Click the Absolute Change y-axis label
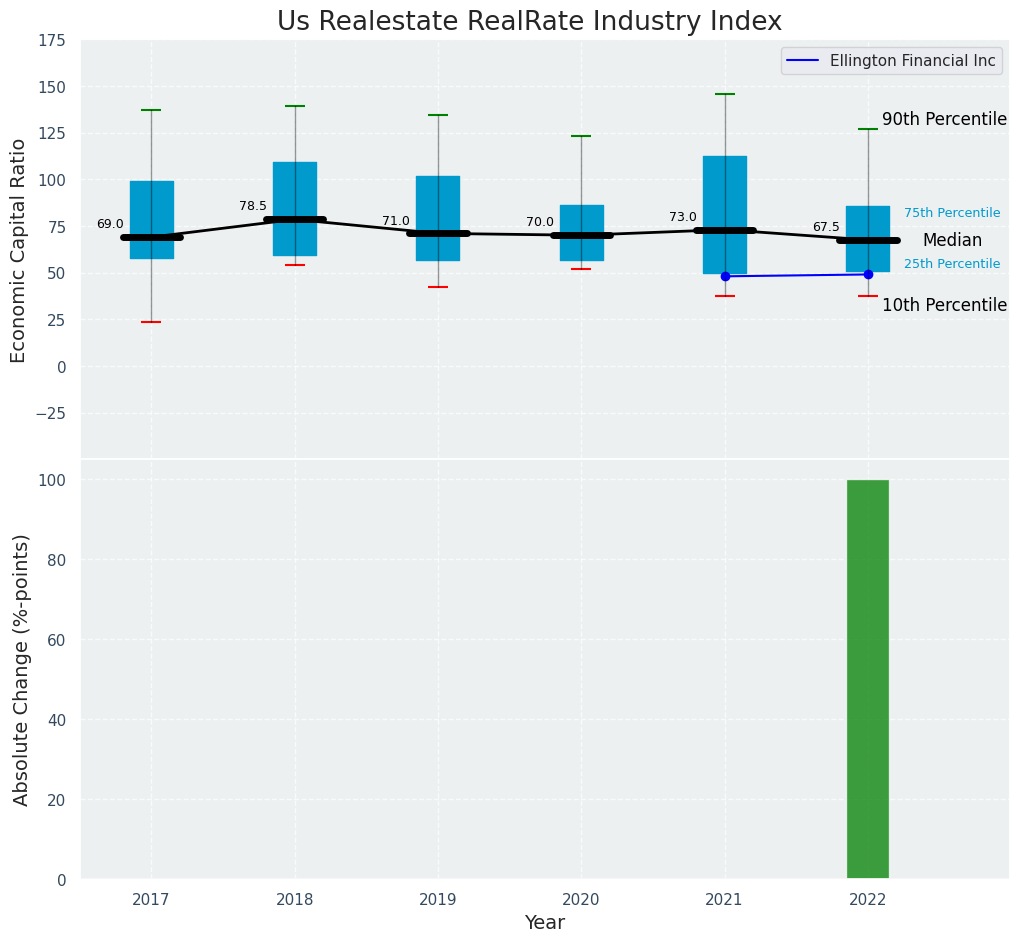 (21, 669)
